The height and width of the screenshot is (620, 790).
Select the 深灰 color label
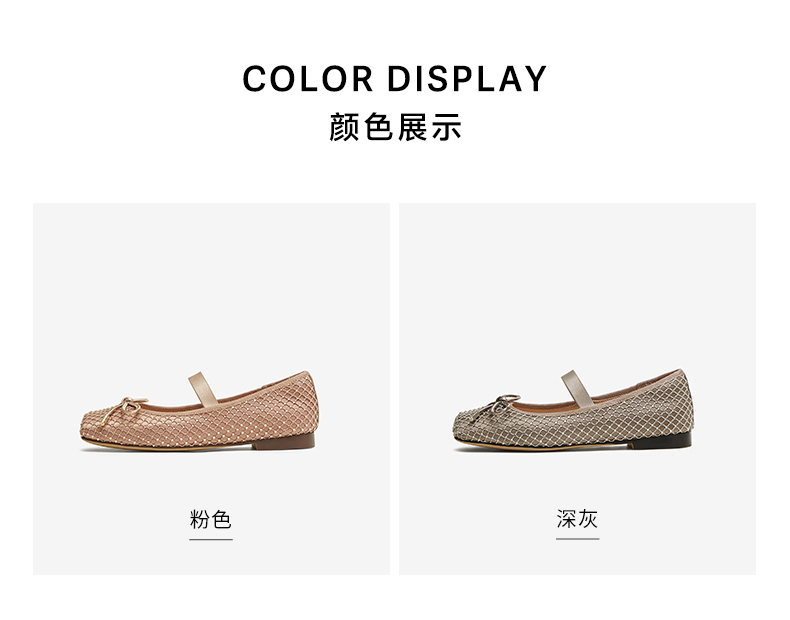click(x=577, y=518)
